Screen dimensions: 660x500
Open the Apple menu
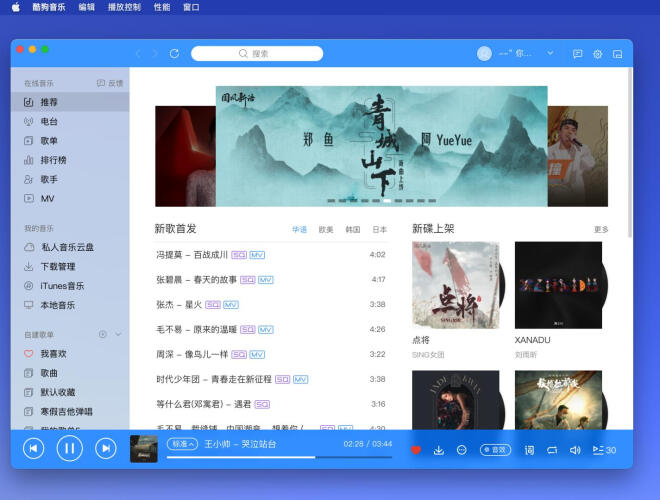coord(16,7)
